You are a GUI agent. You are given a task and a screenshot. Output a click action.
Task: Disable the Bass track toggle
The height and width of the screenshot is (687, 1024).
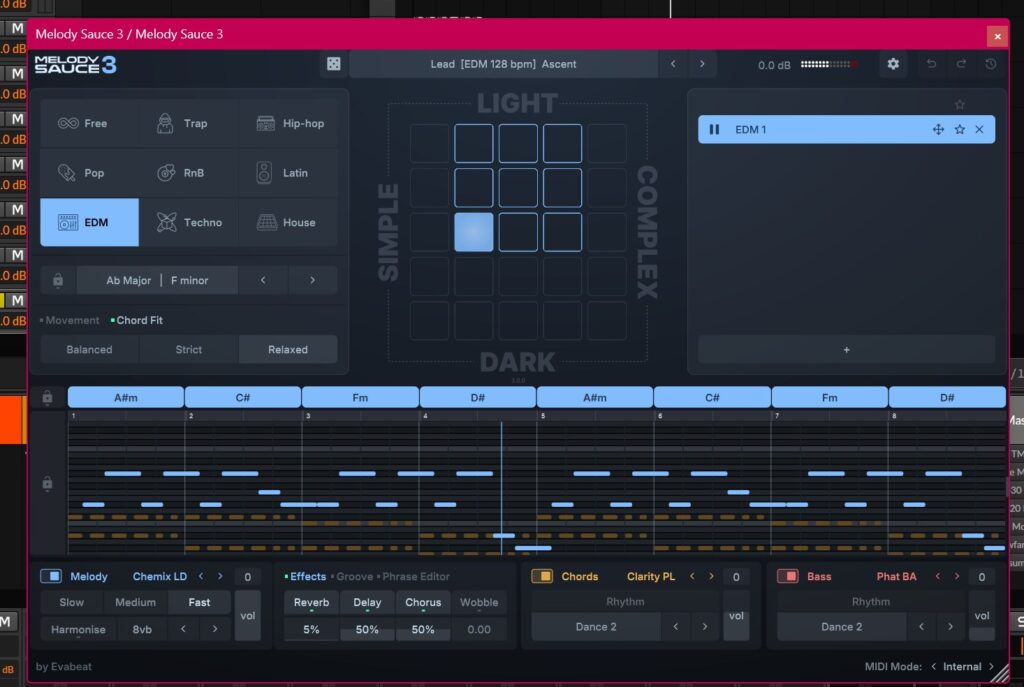click(788, 576)
